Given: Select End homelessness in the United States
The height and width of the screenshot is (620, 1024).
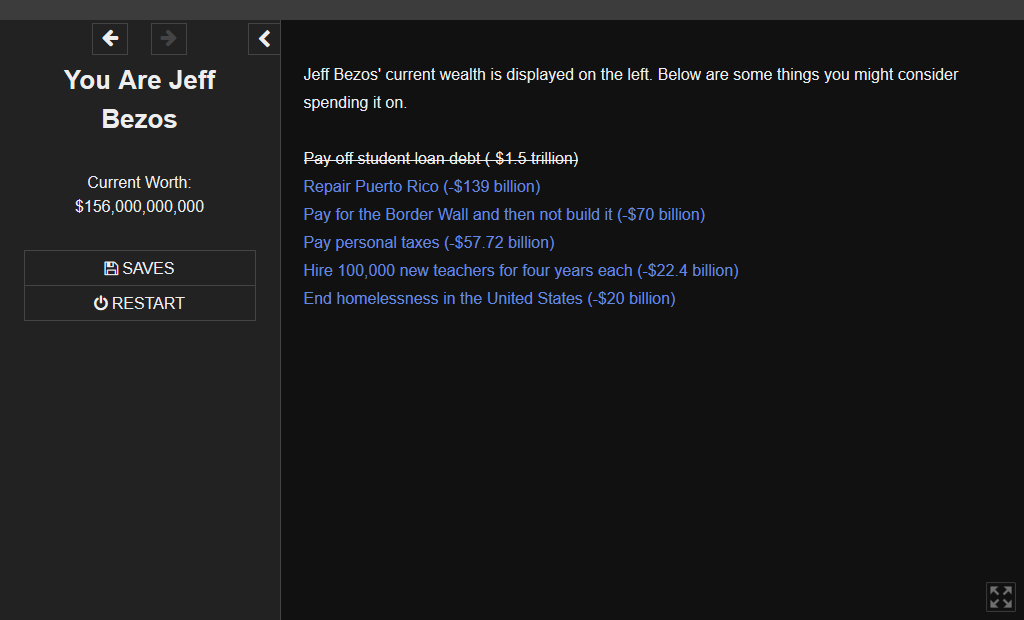Looking at the screenshot, I should tap(489, 298).
